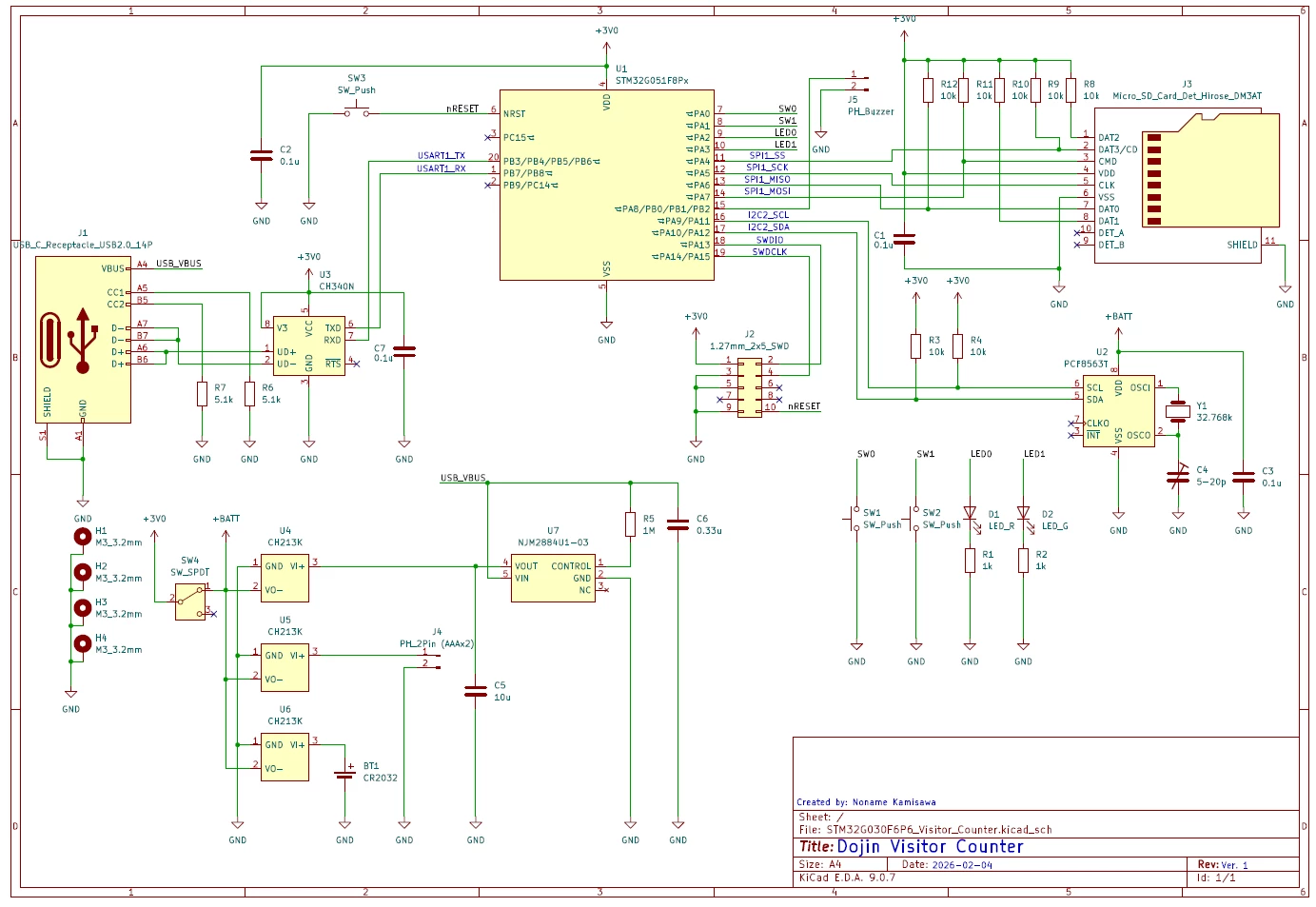
Task: Click the Size: A4 field
Action: 819,864
